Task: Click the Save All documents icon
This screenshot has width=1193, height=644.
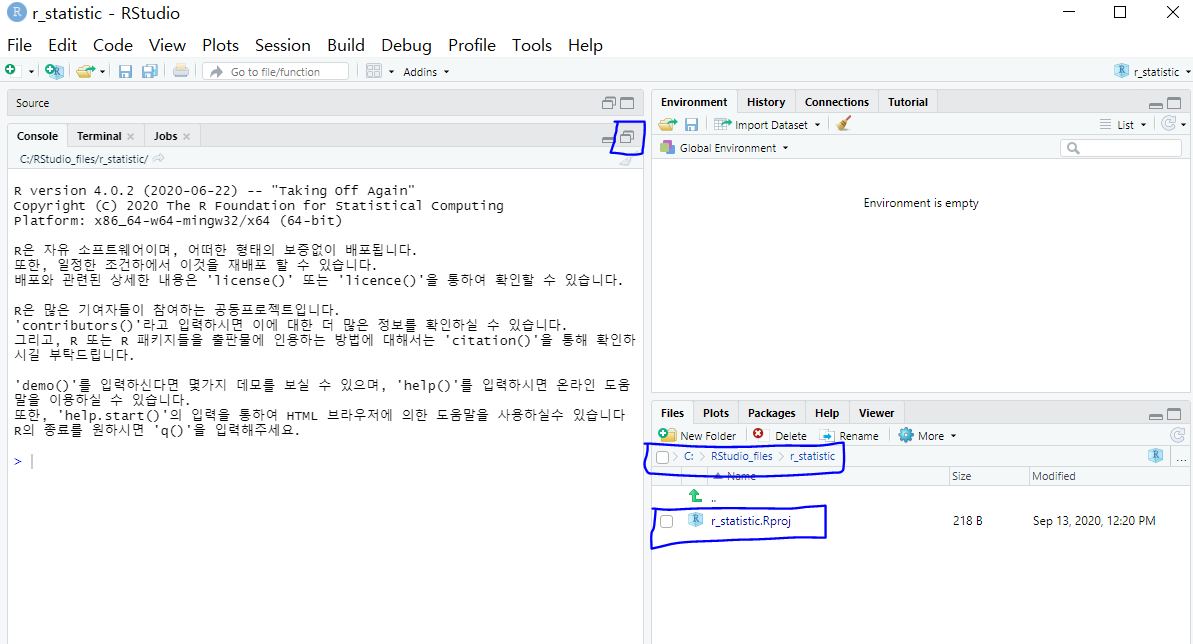Action: [x=150, y=72]
